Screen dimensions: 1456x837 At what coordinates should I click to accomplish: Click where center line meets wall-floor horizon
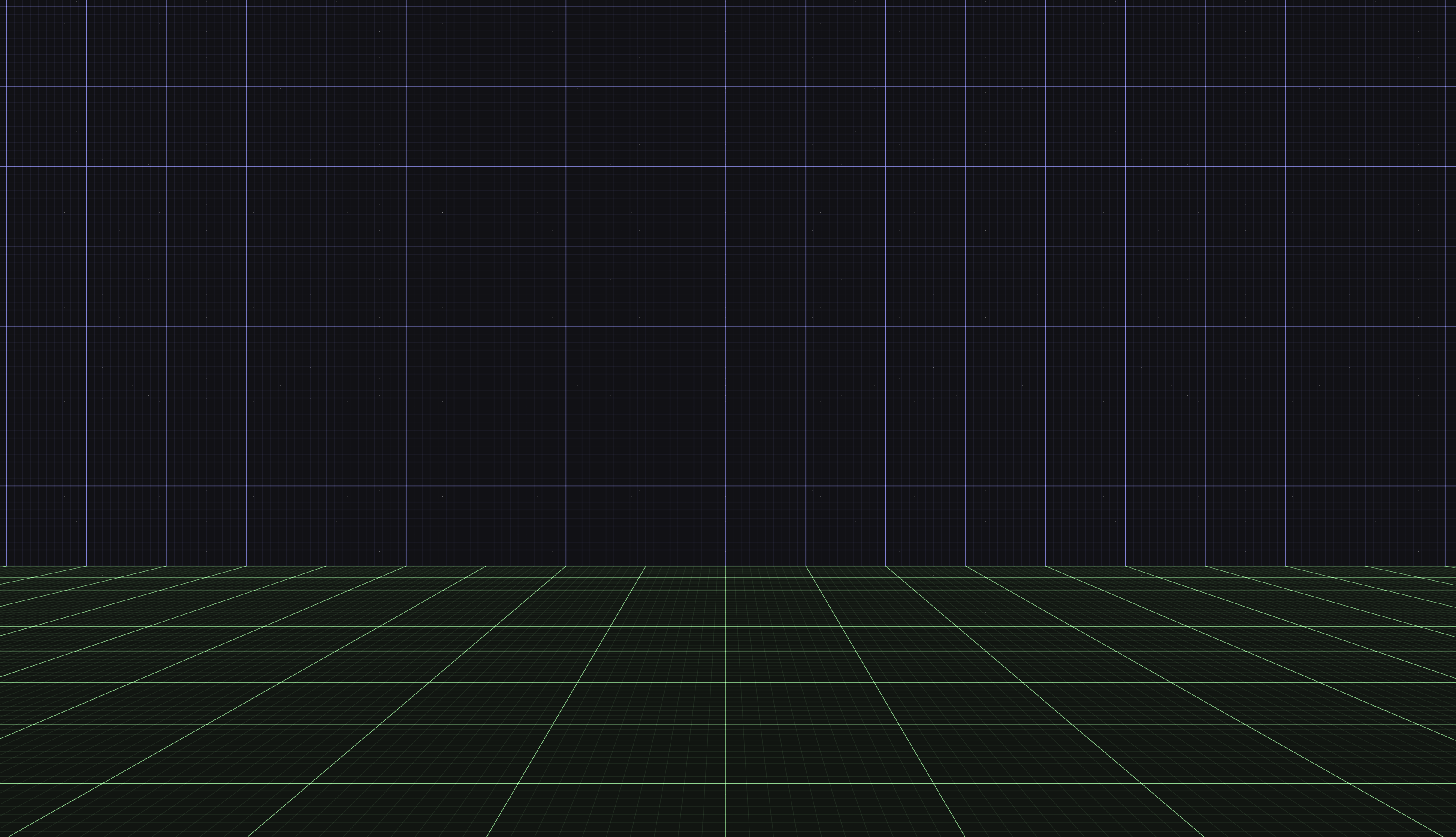725,566
